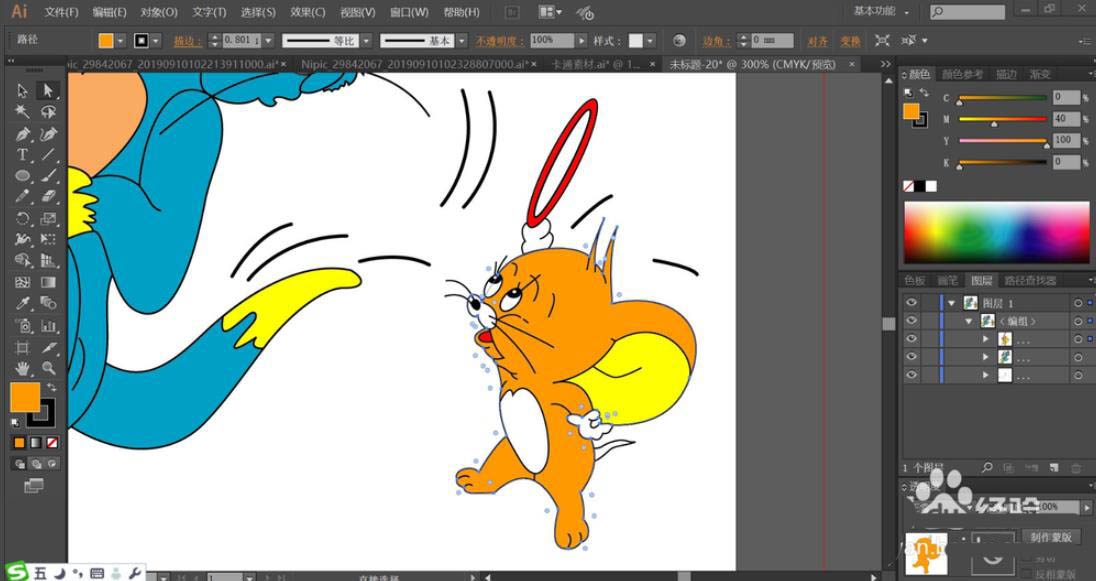The width and height of the screenshot is (1096, 581).
Task: Delete selection via Layers trash icon
Action: [x=1077, y=467]
